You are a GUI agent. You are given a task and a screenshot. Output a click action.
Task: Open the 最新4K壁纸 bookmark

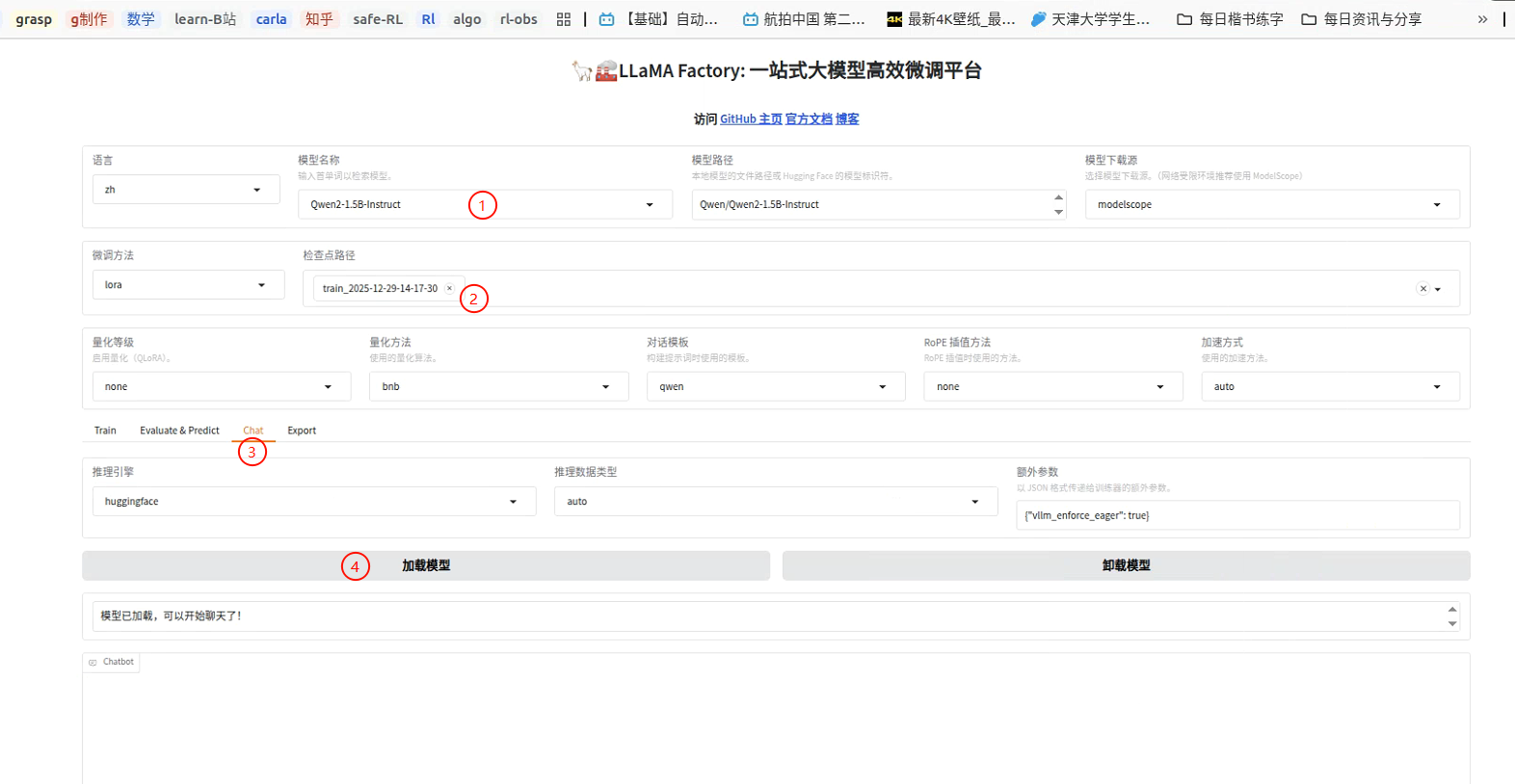point(951,19)
